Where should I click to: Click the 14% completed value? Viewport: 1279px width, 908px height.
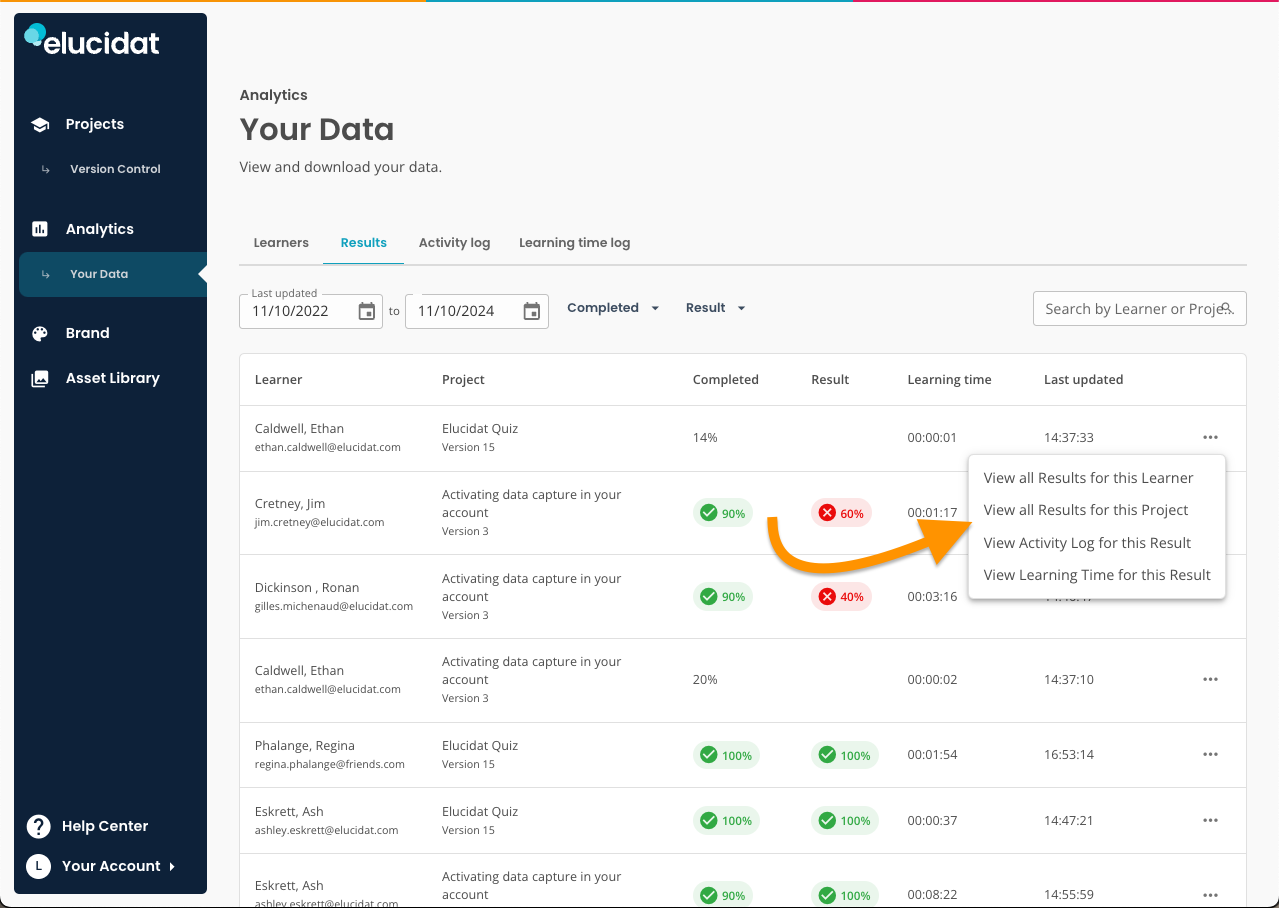705,438
